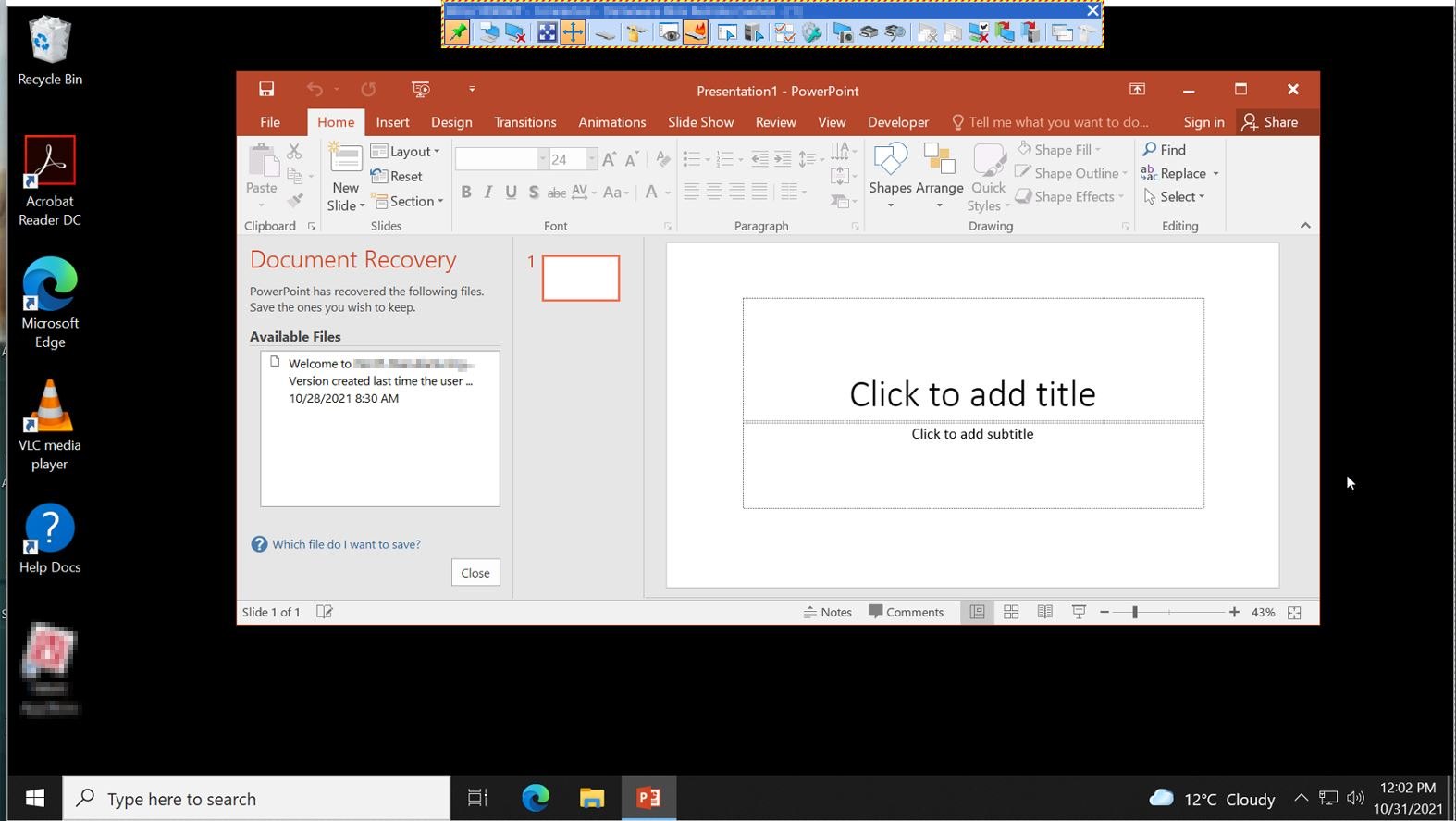Open 'Which file do I want to save?' link
Viewport: 1456px width, 821px height.
(346, 544)
